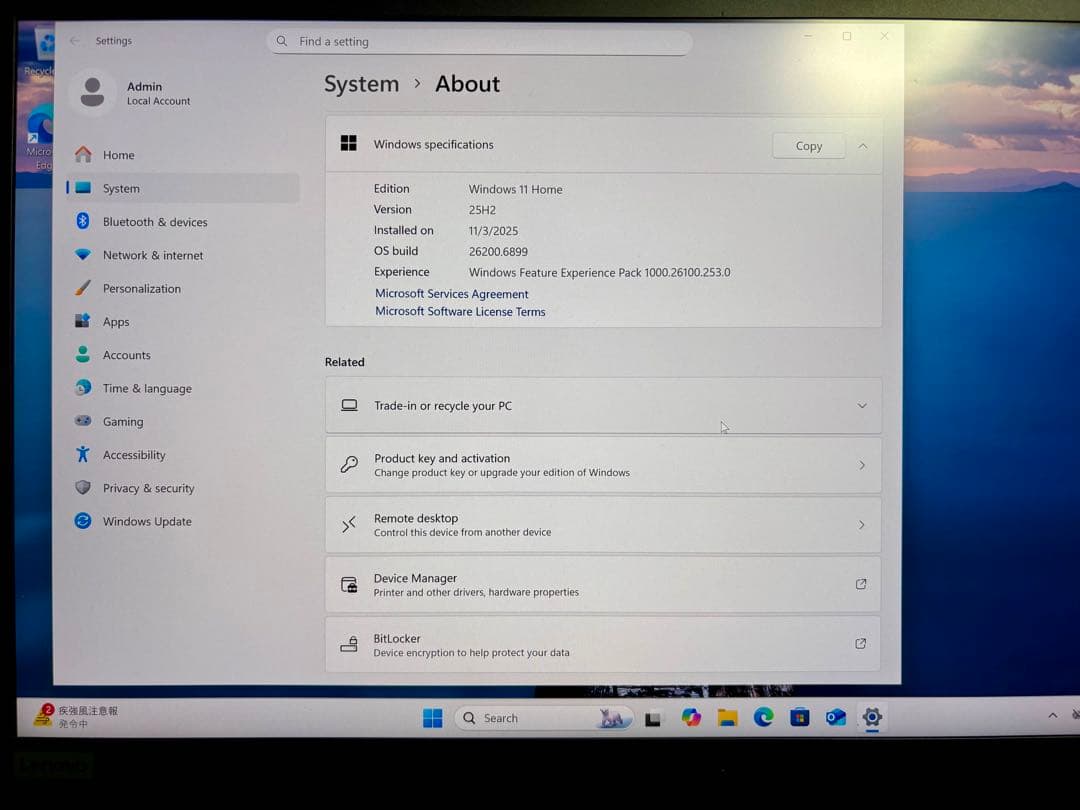1080x810 pixels.
Task: Open Microsoft Store from the taskbar
Action: click(799, 717)
